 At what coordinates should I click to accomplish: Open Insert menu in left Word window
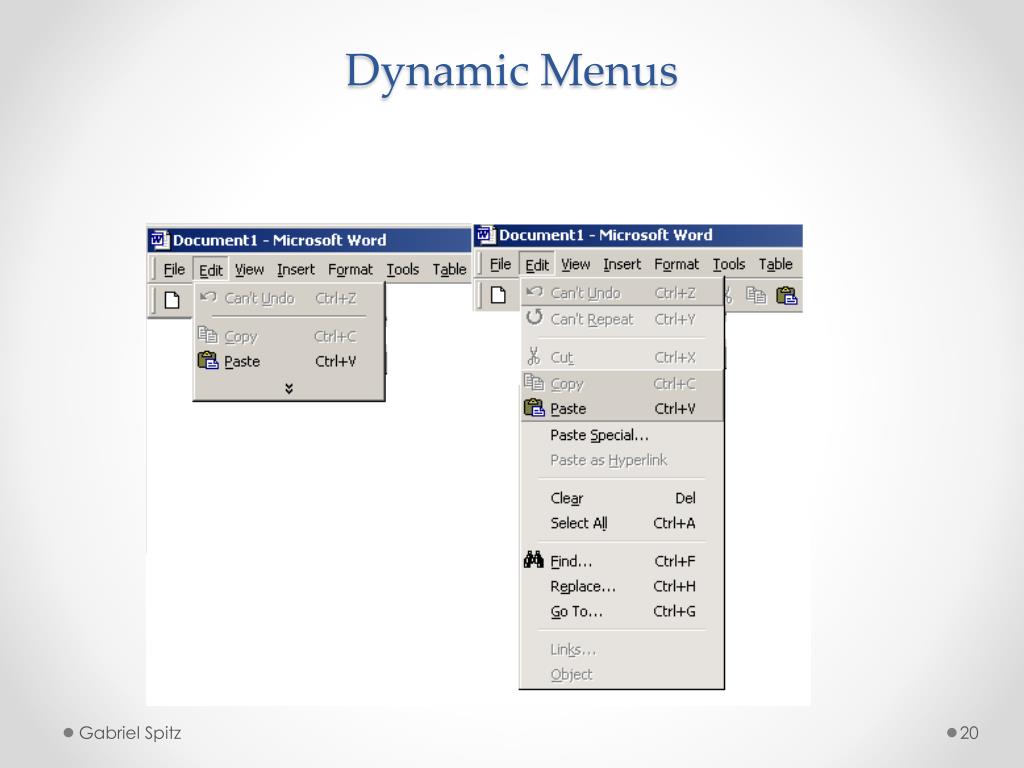click(296, 269)
